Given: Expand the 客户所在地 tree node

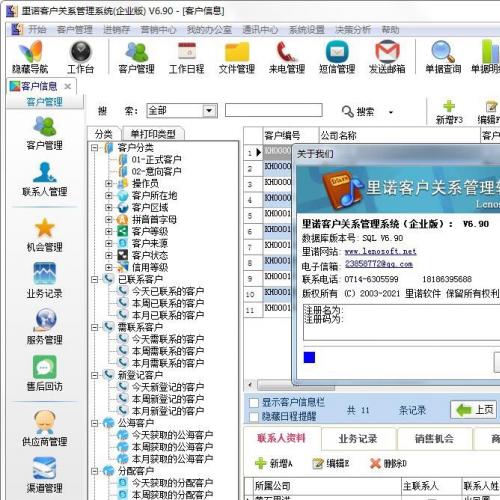Looking at the screenshot, I should click(x=108, y=195).
